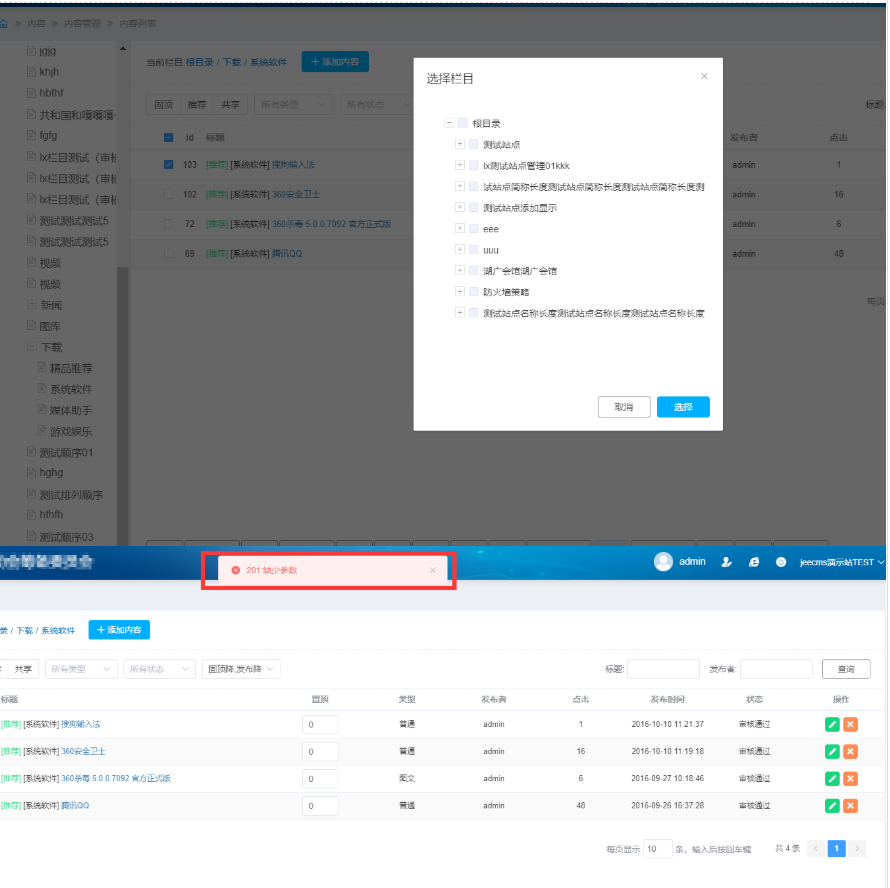Select 媒体助手 in the sidebar tree
890x888 pixels.
pyautogui.click(x=71, y=411)
